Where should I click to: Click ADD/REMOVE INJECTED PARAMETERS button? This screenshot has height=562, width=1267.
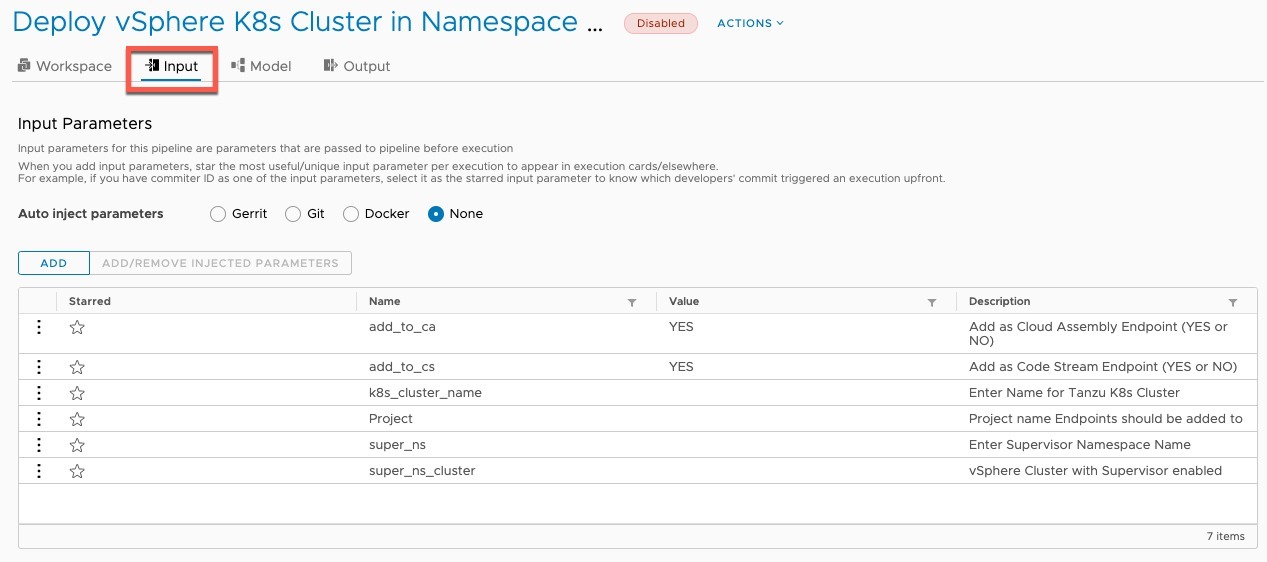pyautogui.click(x=220, y=263)
